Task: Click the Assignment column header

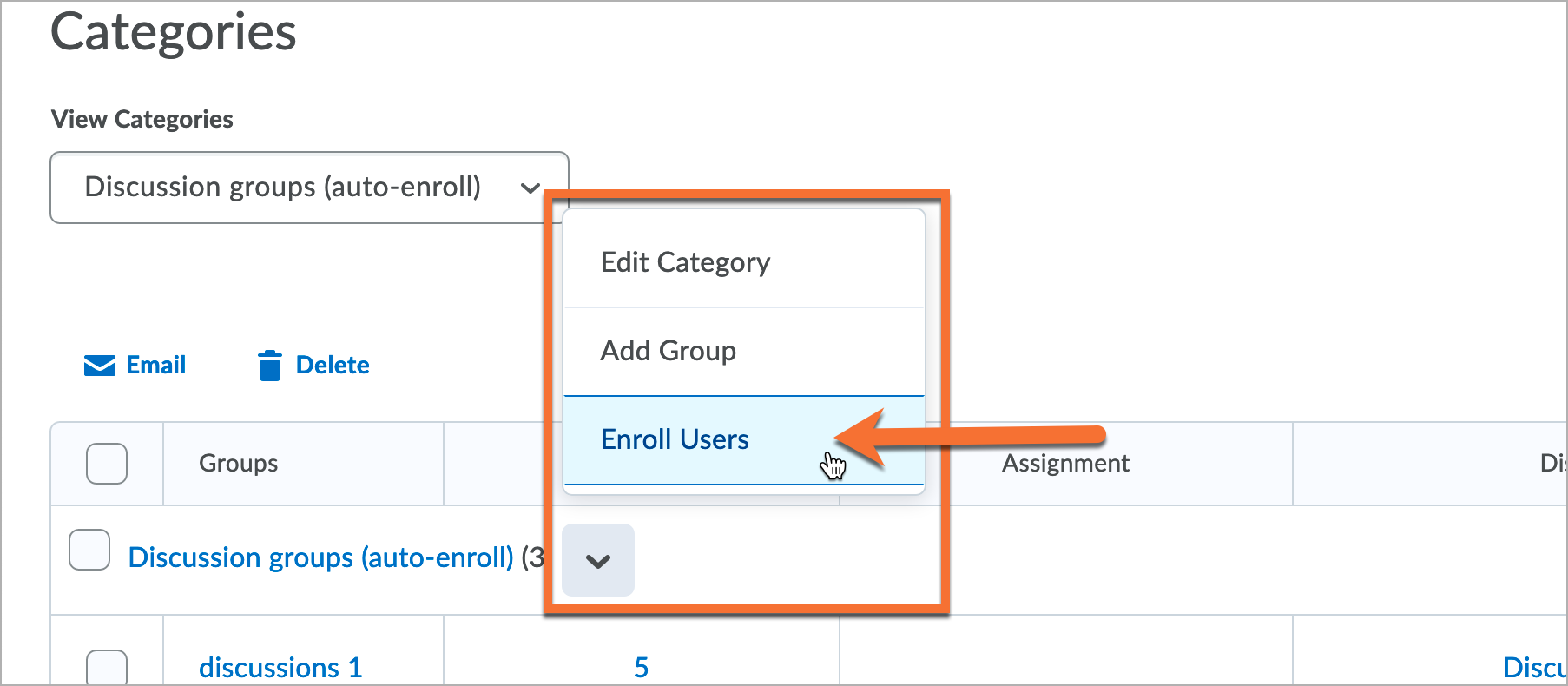Action: click(1065, 464)
